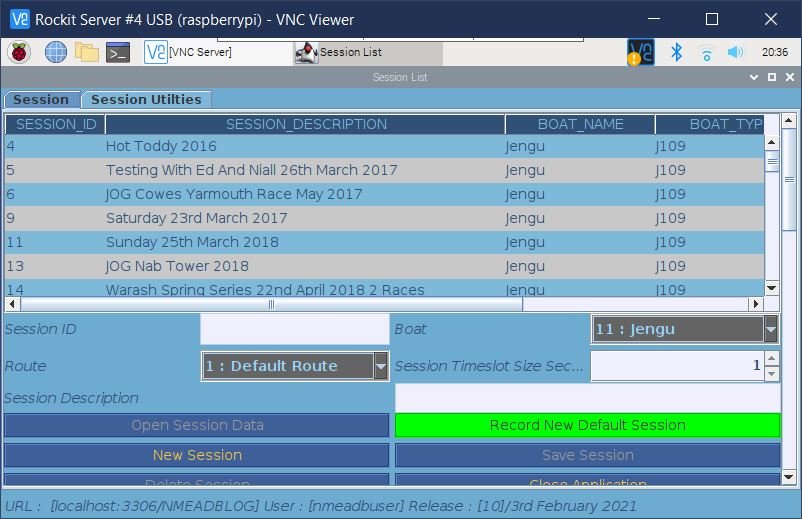Expand the Boat dropdown showing Jengu
802x519 pixels.
(x=770, y=329)
